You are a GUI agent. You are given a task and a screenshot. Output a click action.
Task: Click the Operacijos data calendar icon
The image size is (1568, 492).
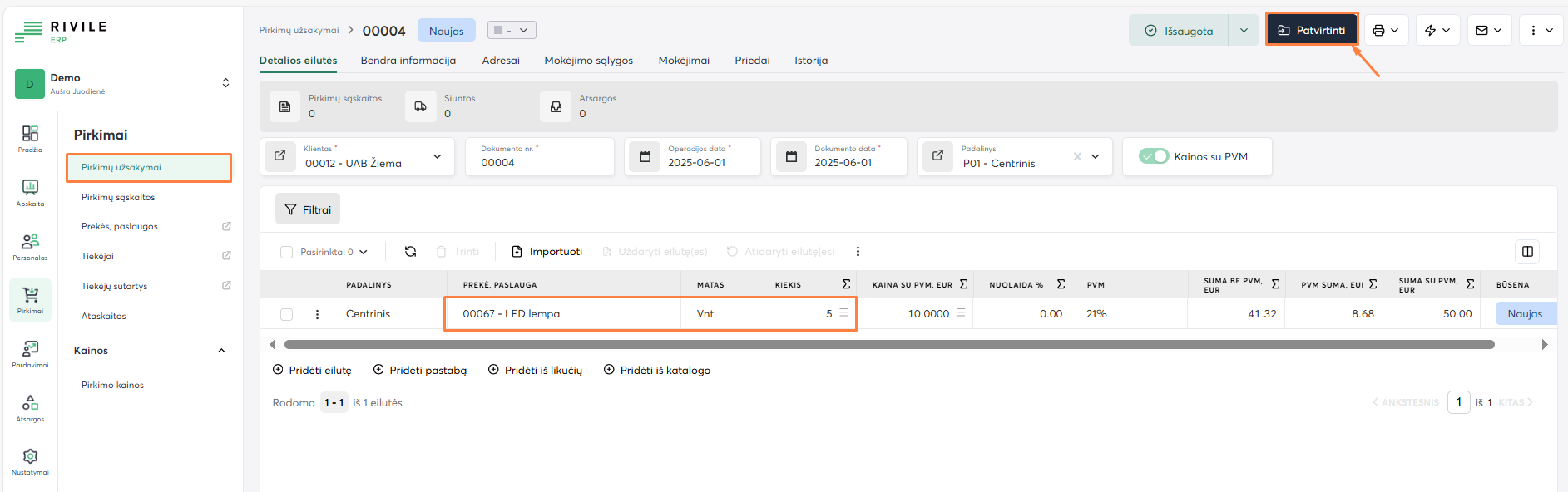(x=645, y=156)
